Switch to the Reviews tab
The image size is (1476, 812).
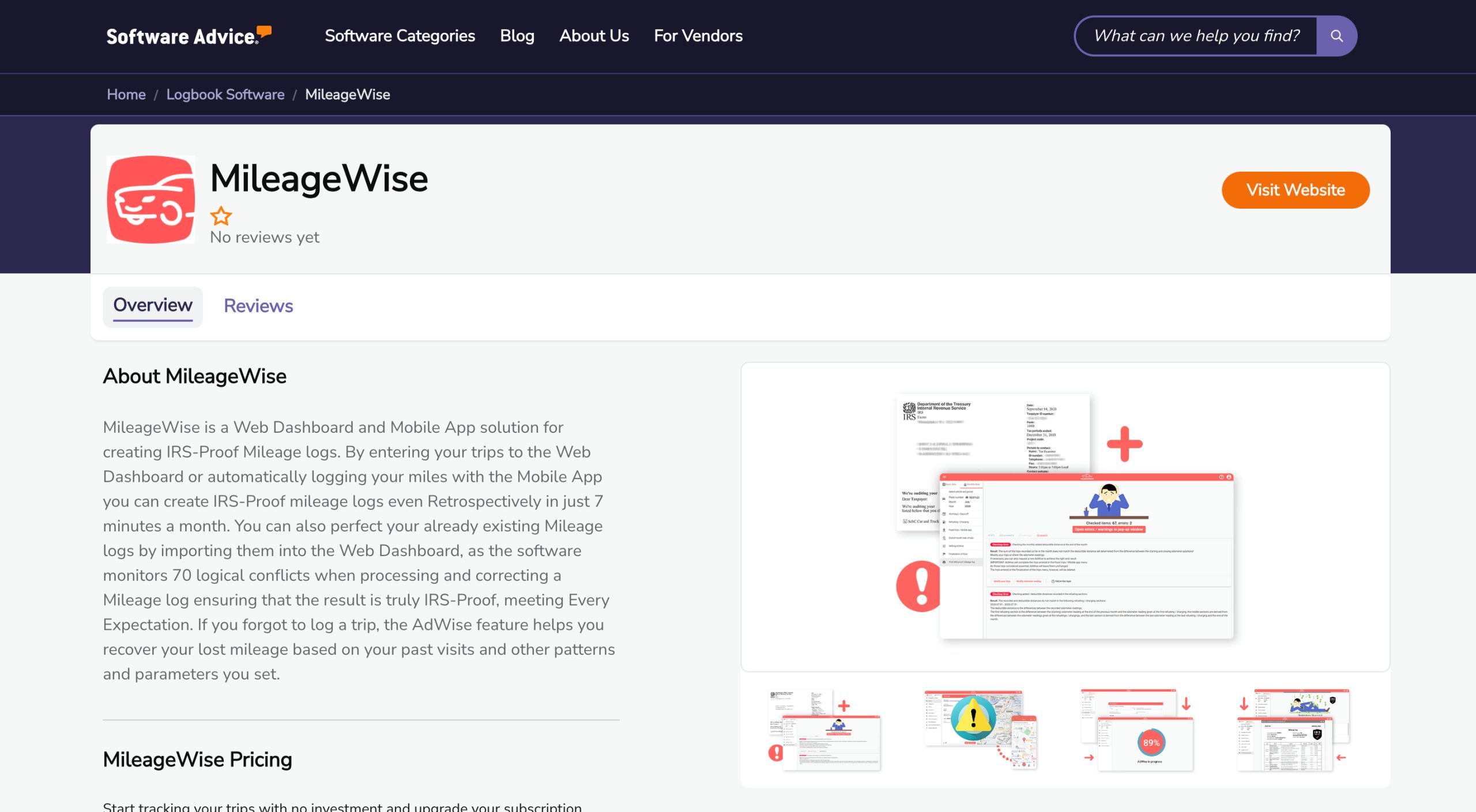click(258, 305)
